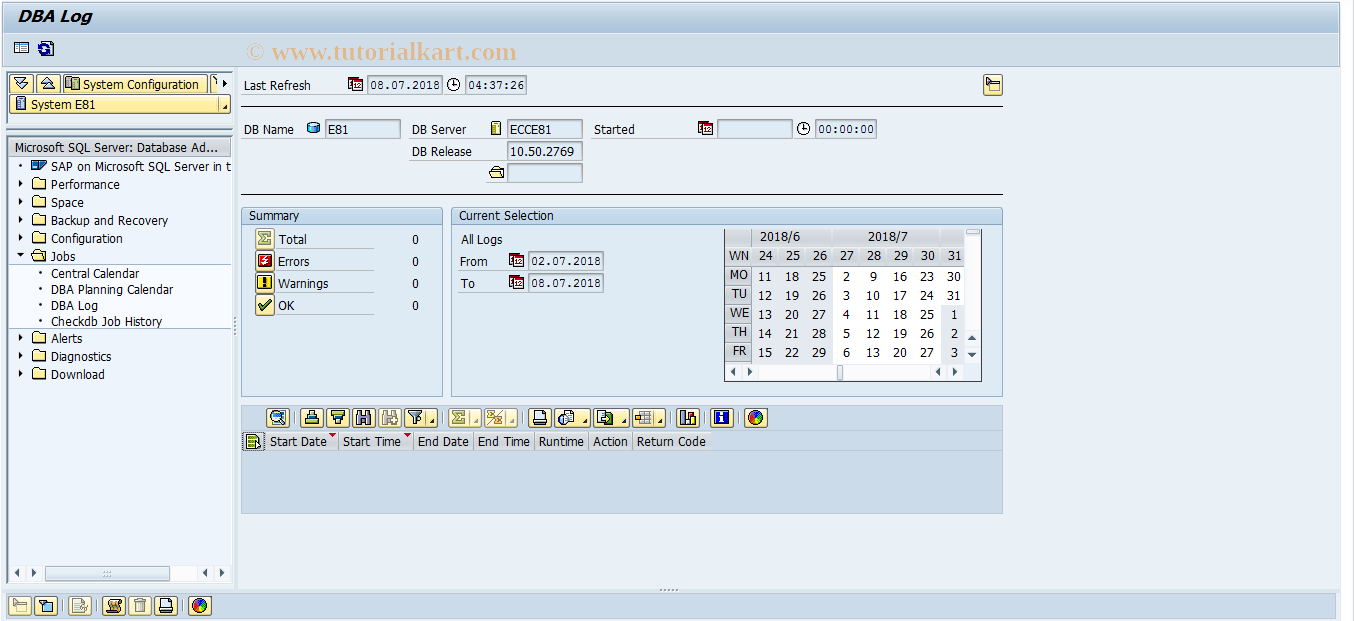Viewport: 1354px width, 621px height.
Task: Click the yellow folder icon at top right
Action: point(992,85)
